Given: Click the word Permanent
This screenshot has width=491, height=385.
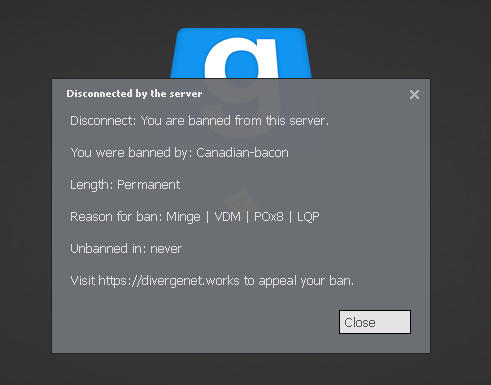Looking at the screenshot, I should point(148,185).
